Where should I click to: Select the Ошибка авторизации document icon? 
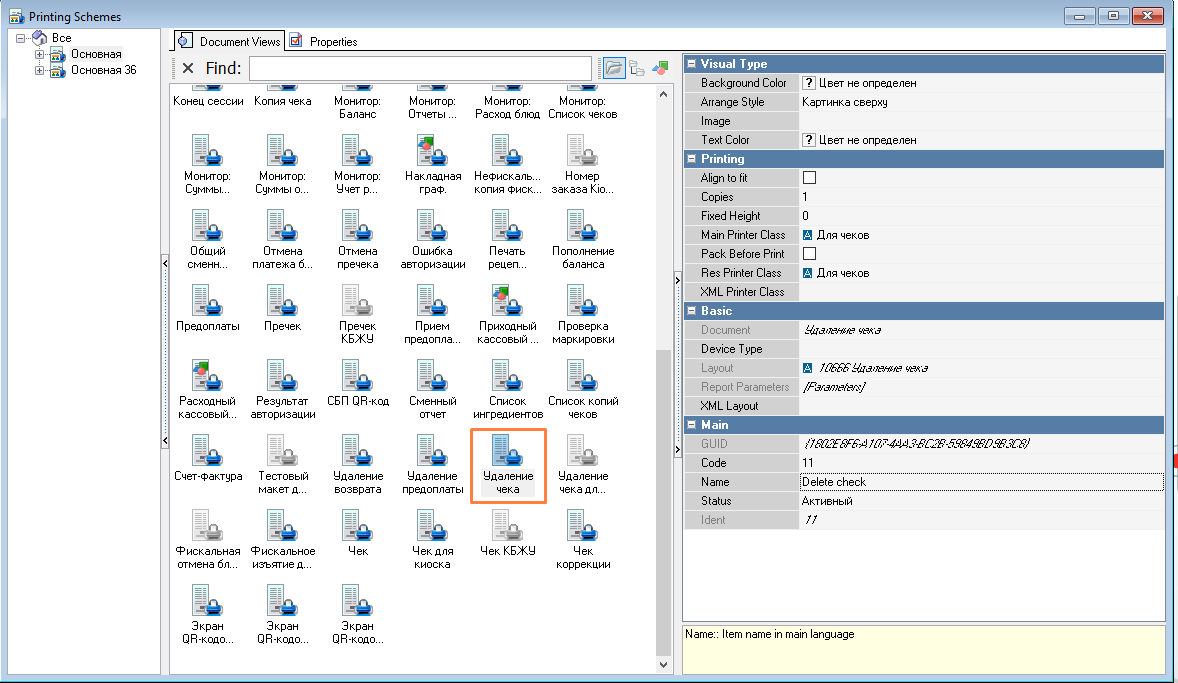point(433,225)
